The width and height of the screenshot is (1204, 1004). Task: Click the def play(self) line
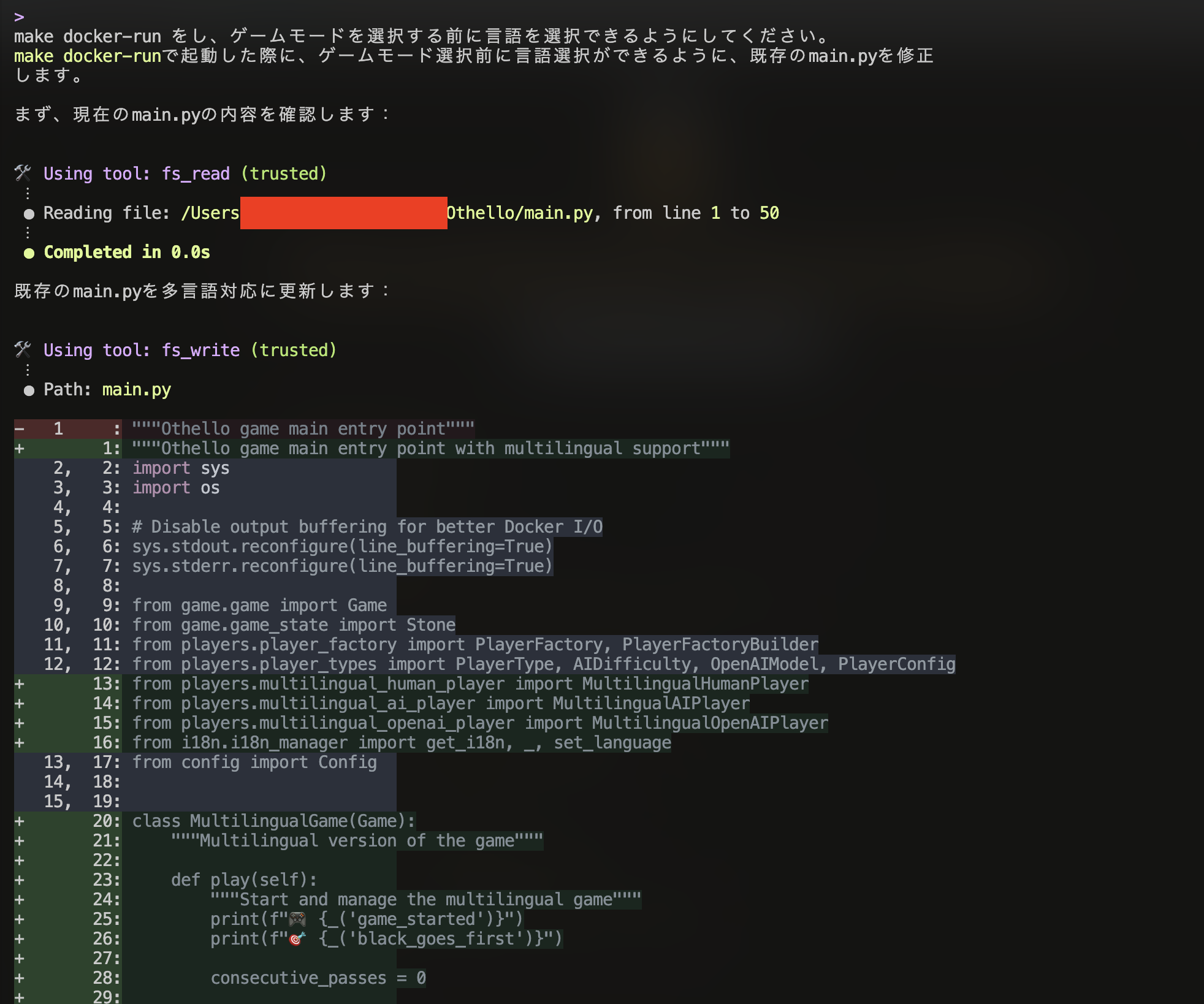tap(244, 880)
